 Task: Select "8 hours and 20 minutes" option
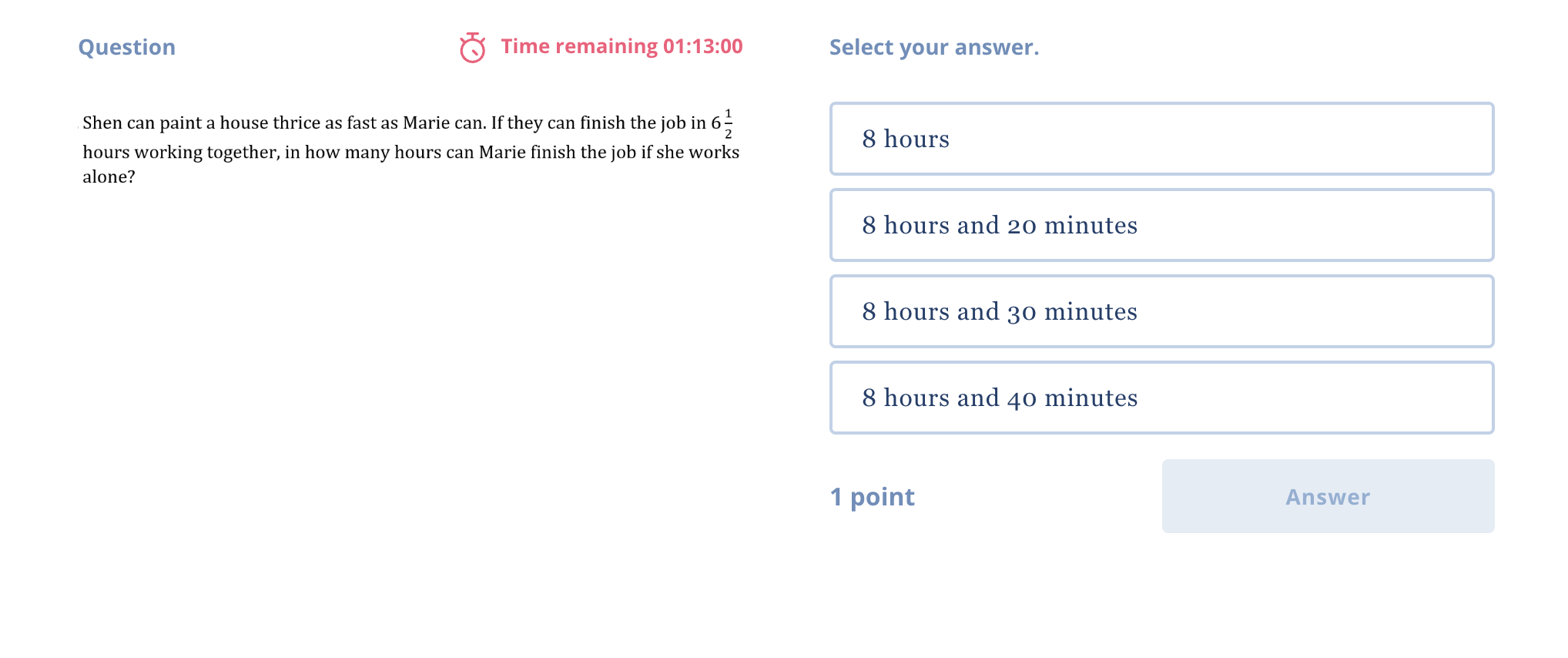pos(1163,225)
